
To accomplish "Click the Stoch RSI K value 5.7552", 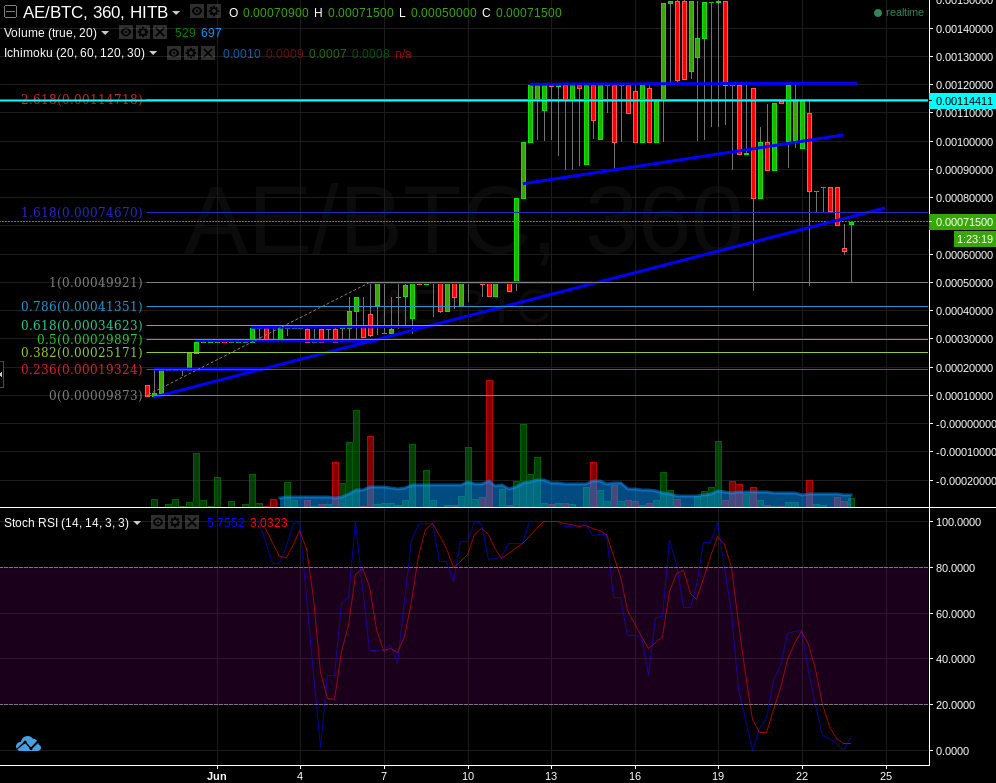I will tap(225, 523).
